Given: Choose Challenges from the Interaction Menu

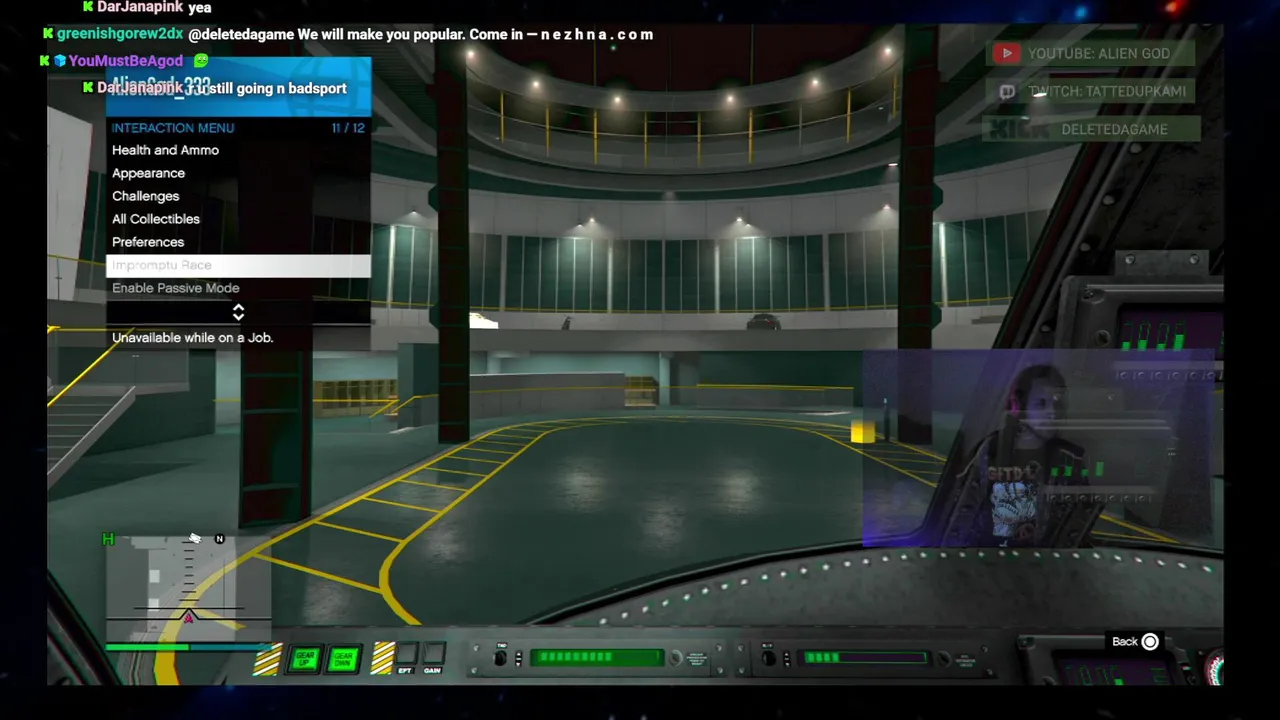Looking at the screenshot, I should [x=238, y=196].
